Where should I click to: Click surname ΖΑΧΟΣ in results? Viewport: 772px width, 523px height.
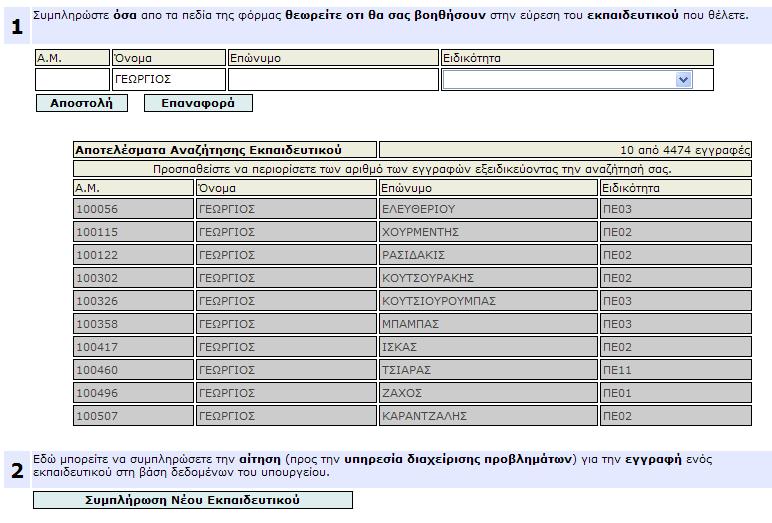[x=402, y=393]
